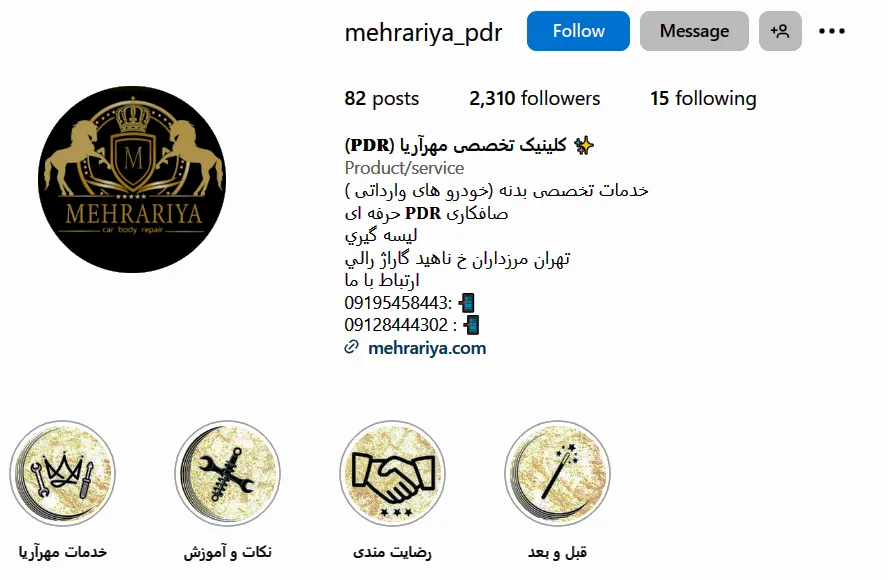Click the mehrariya_pdr username heading
The image size is (888, 580).
click(x=423, y=32)
